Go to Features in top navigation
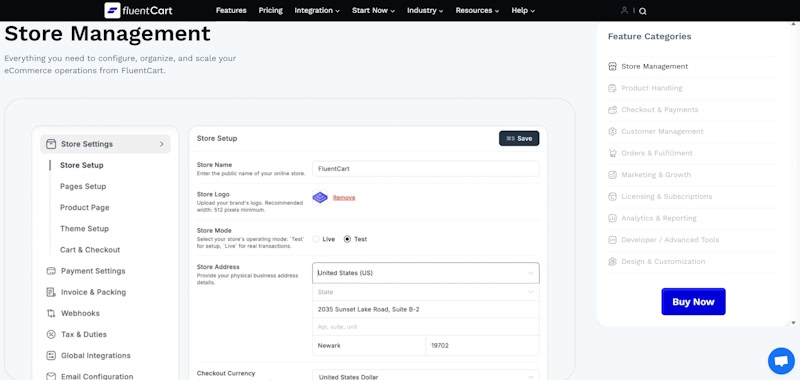Image resolution: width=800 pixels, height=380 pixels. (231, 10)
